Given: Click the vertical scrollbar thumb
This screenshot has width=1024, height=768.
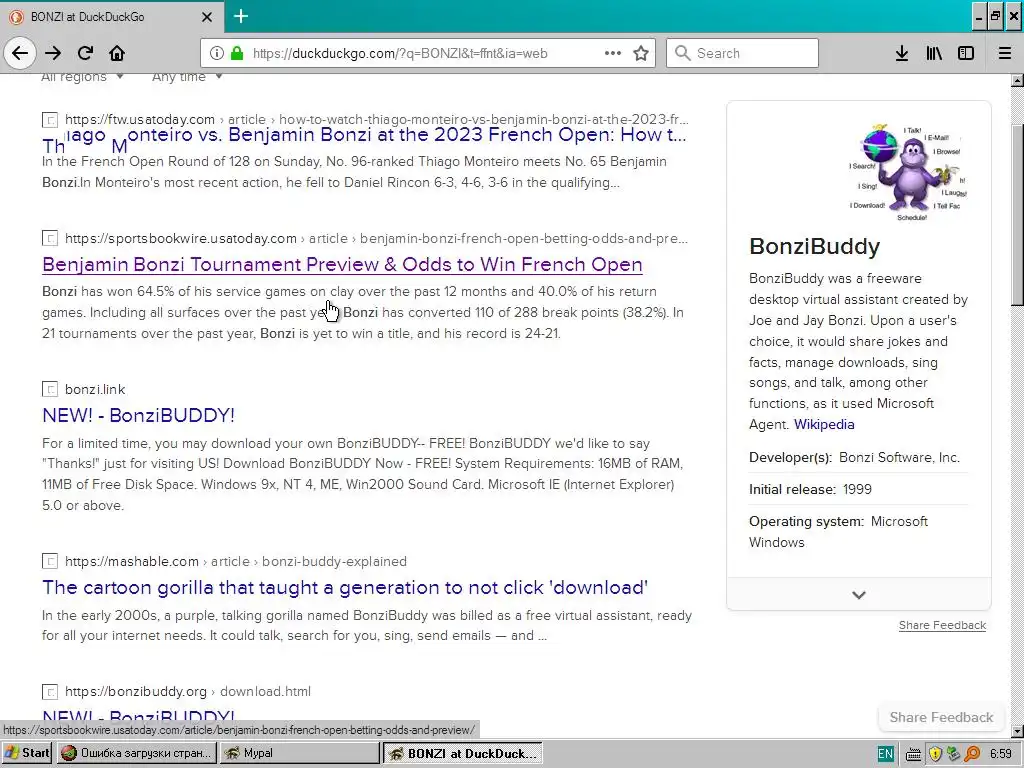Looking at the screenshot, I should coord(1017,214).
